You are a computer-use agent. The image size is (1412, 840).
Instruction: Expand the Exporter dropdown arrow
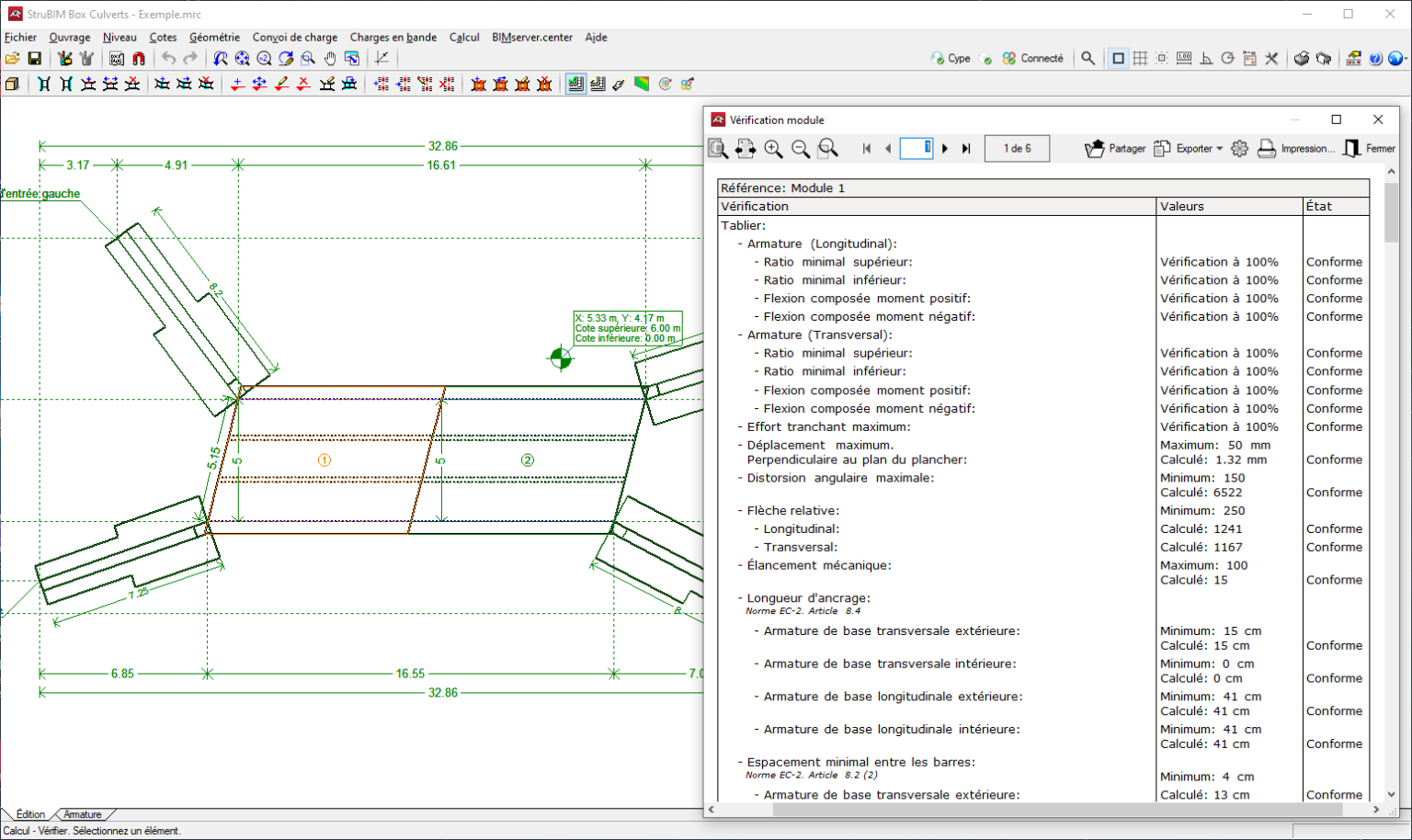pos(1220,149)
